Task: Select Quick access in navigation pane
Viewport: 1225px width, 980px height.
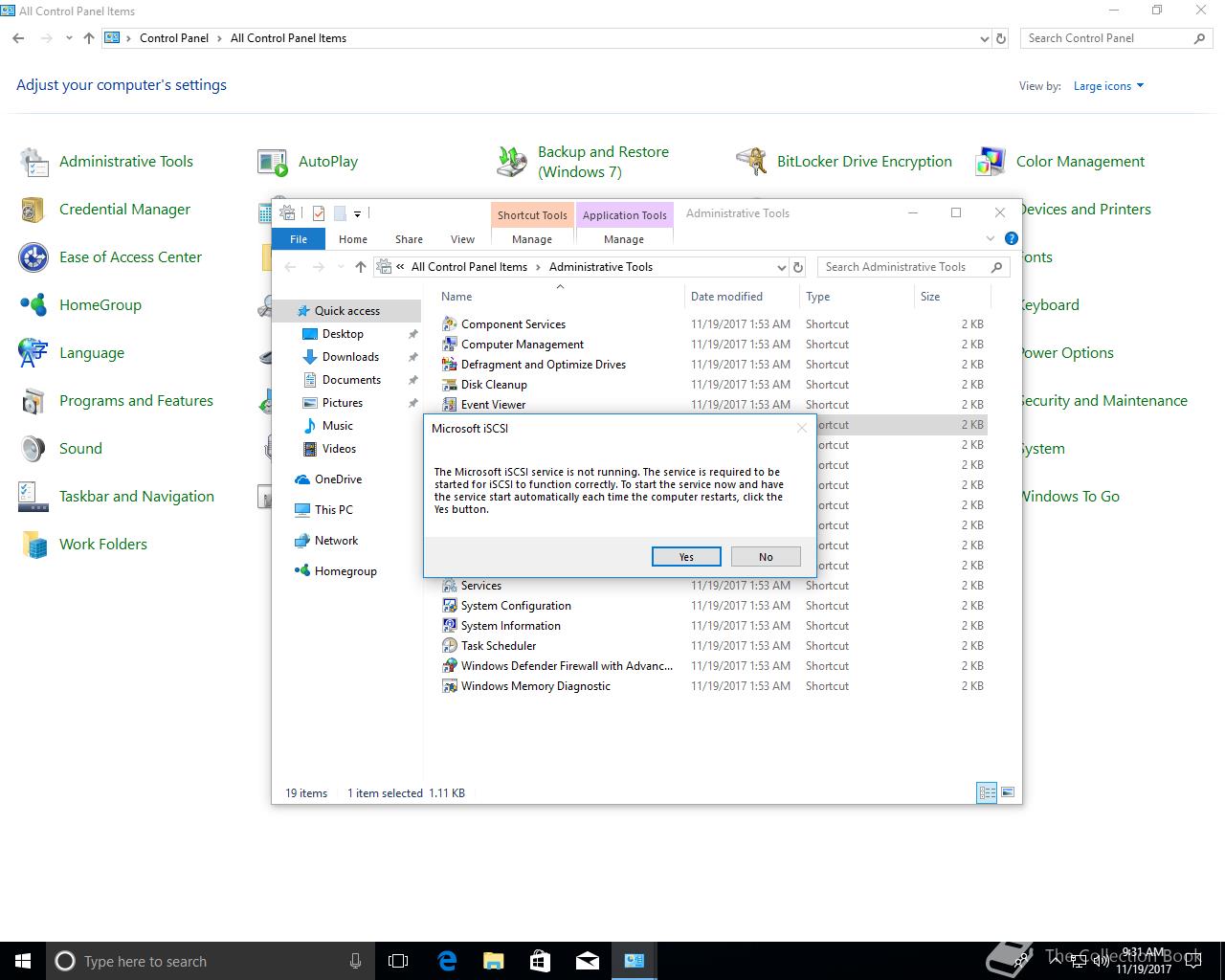Action: pyautogui.click(x=346, y=311)
